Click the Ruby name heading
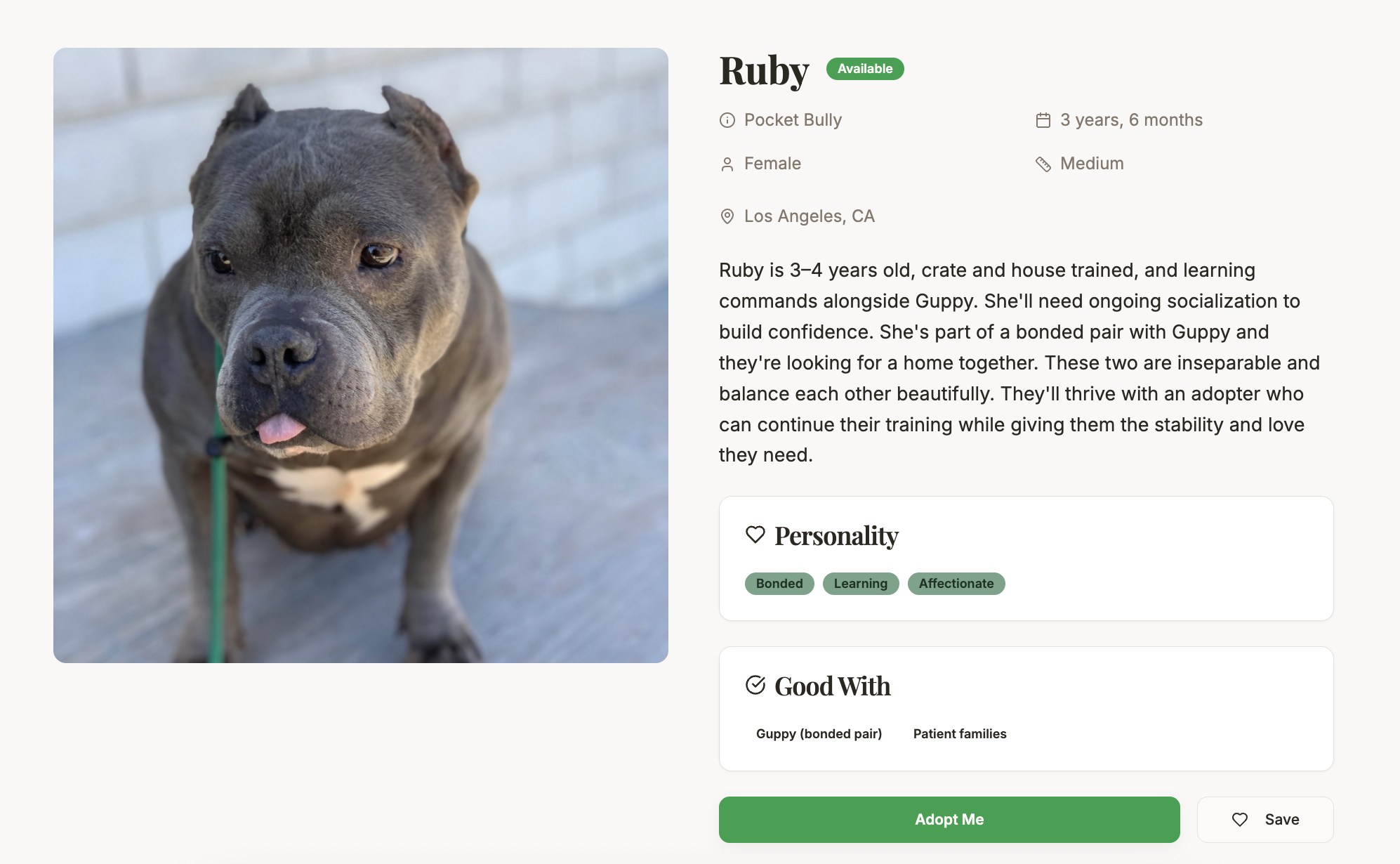The image size is (1400, 864). pos(764,71)
